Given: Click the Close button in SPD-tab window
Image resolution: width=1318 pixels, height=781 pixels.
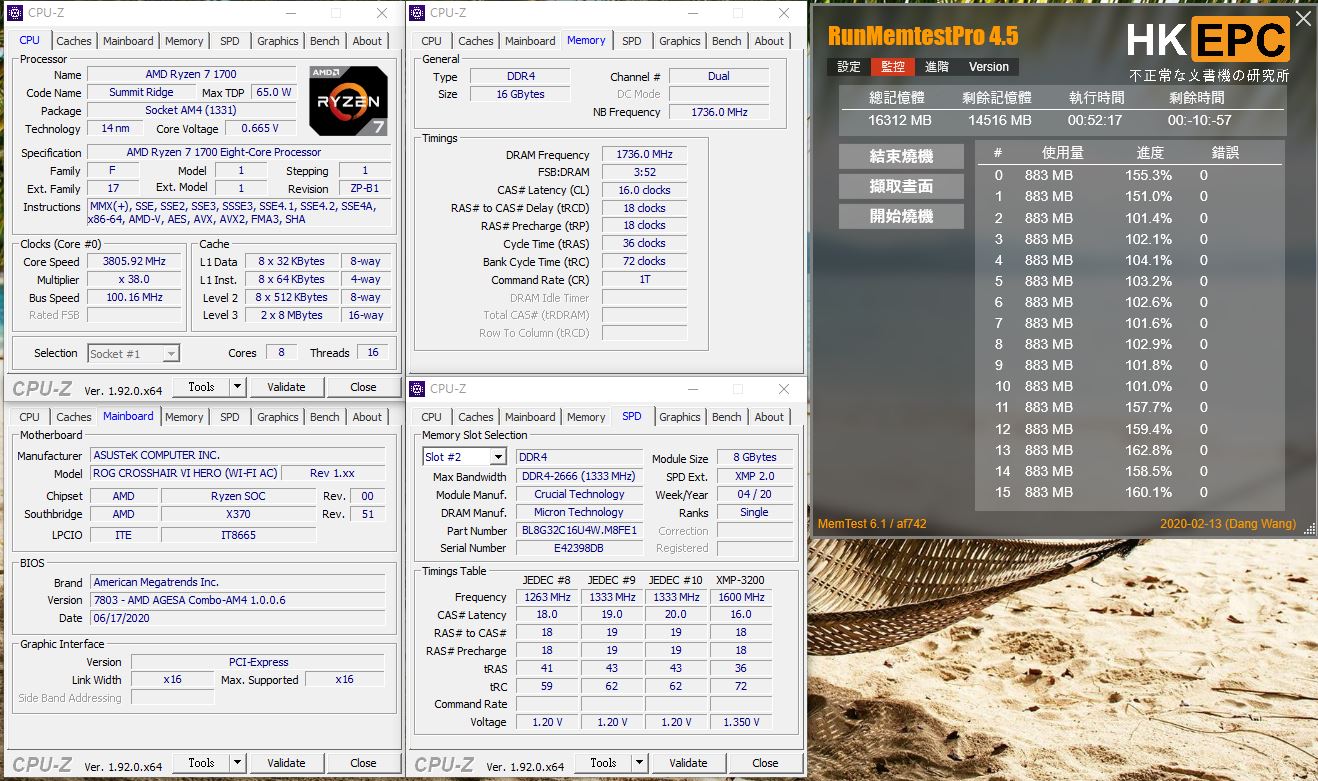Looking at the screenshot, I should (x=766, y=763).
